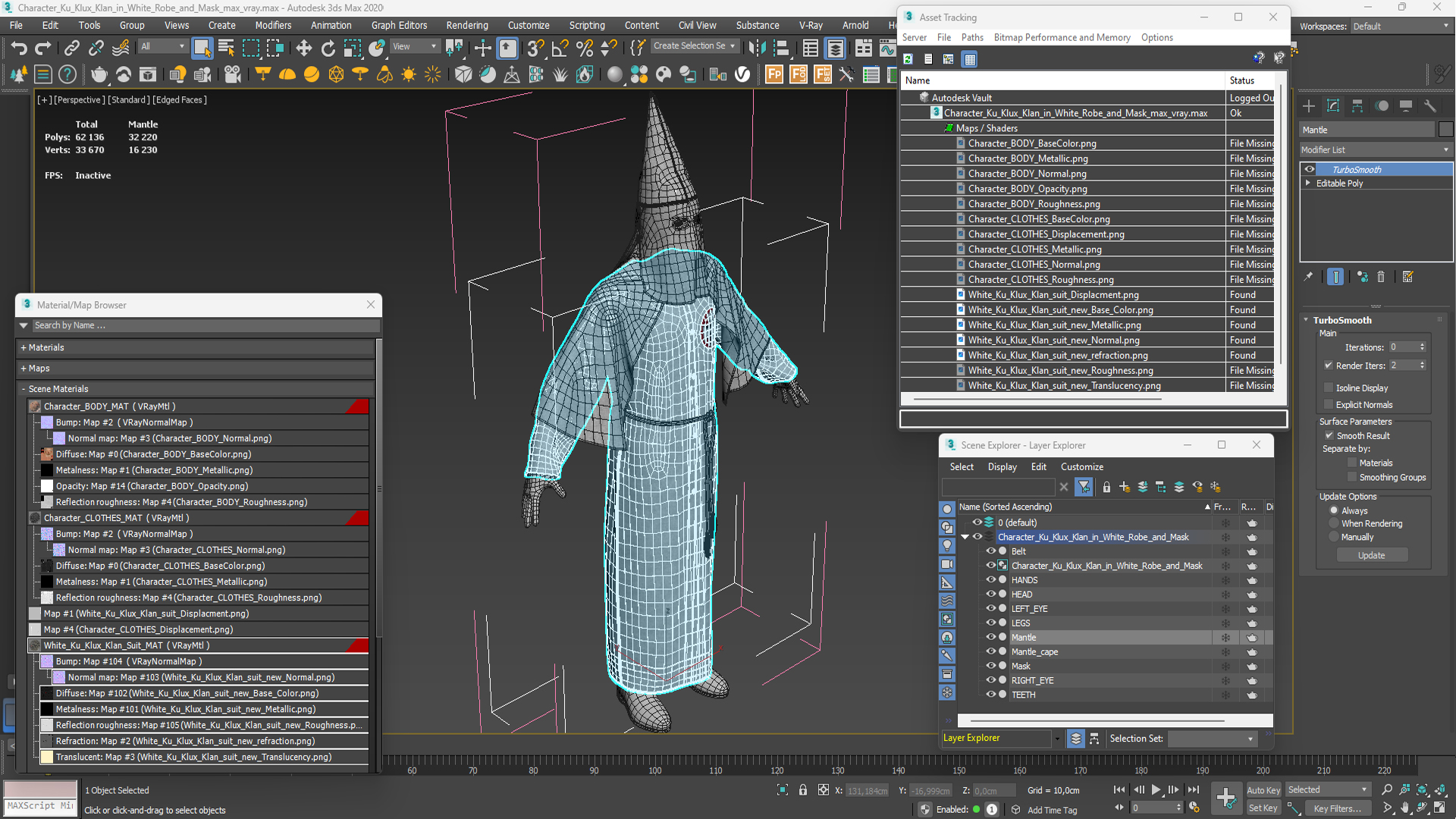
Task: Enable Smooth Result checkbox in TurboSmooth
Action: pos(1330,436)
